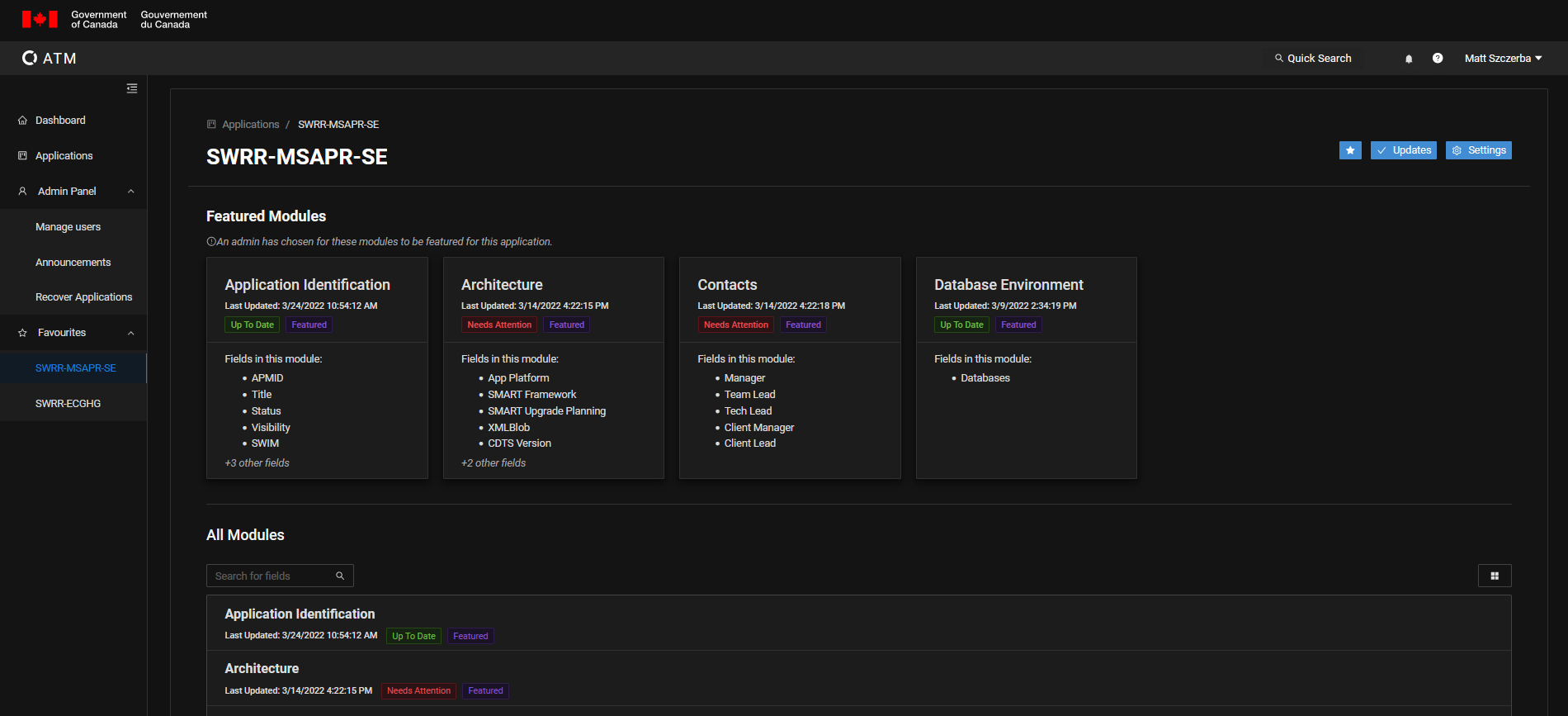Click the ATM logo in header
Screen dimensions: 1568x716
(50, 59)
